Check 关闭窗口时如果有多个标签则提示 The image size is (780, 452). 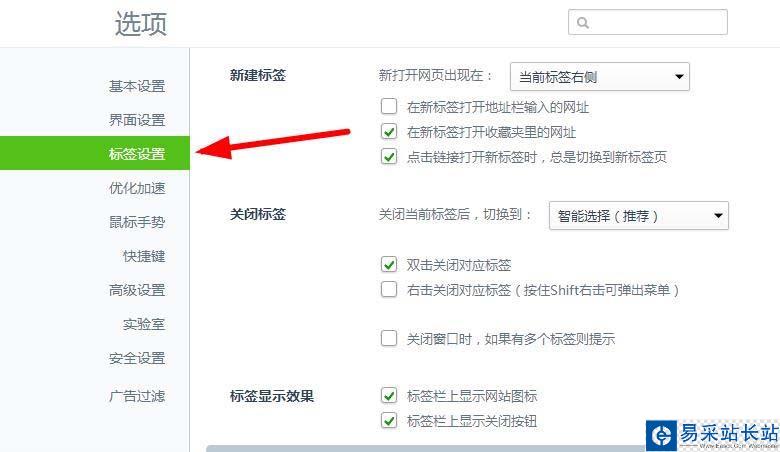click(x=389, y=339)
